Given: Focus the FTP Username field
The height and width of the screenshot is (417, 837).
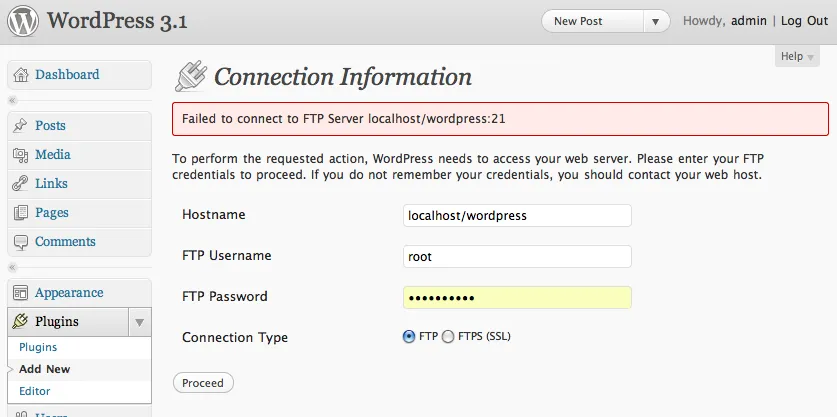Looking at the screenshot, I should [x=517, y=256].
